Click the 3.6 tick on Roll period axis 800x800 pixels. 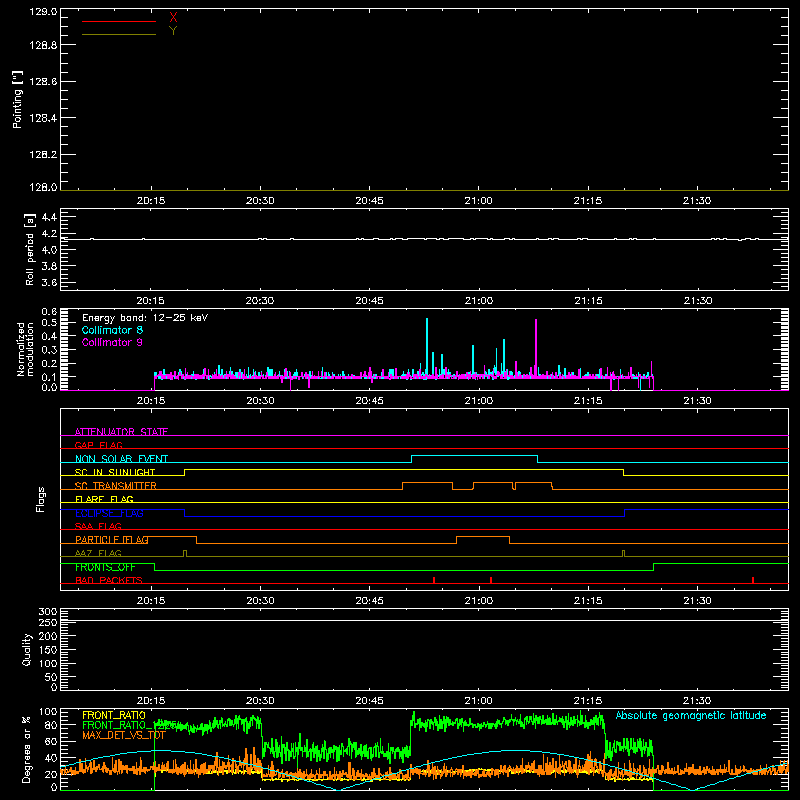coord(49,283)
